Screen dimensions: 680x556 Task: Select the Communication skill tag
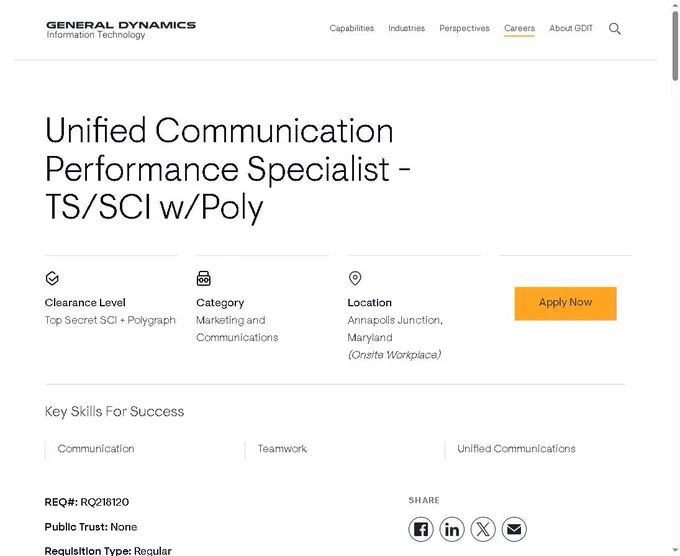point(96,449)
